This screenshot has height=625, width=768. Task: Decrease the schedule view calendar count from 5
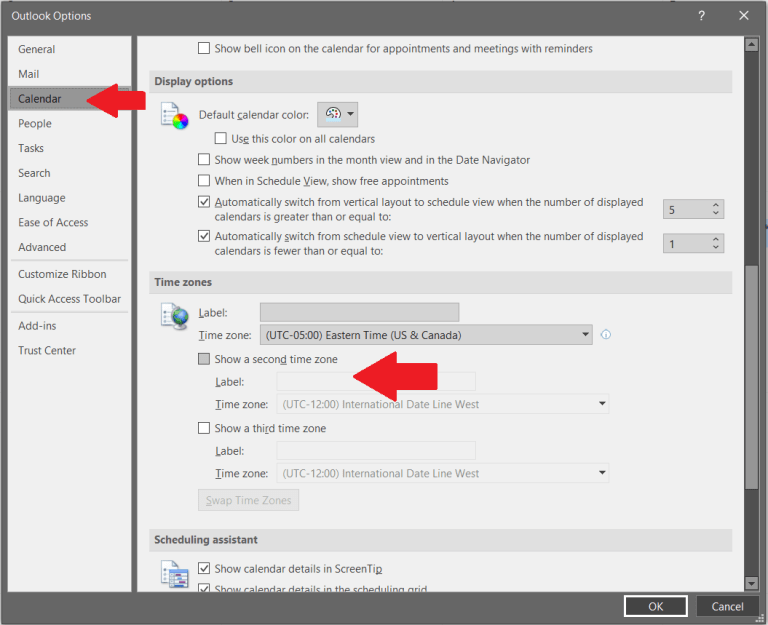tap(716, 214)
